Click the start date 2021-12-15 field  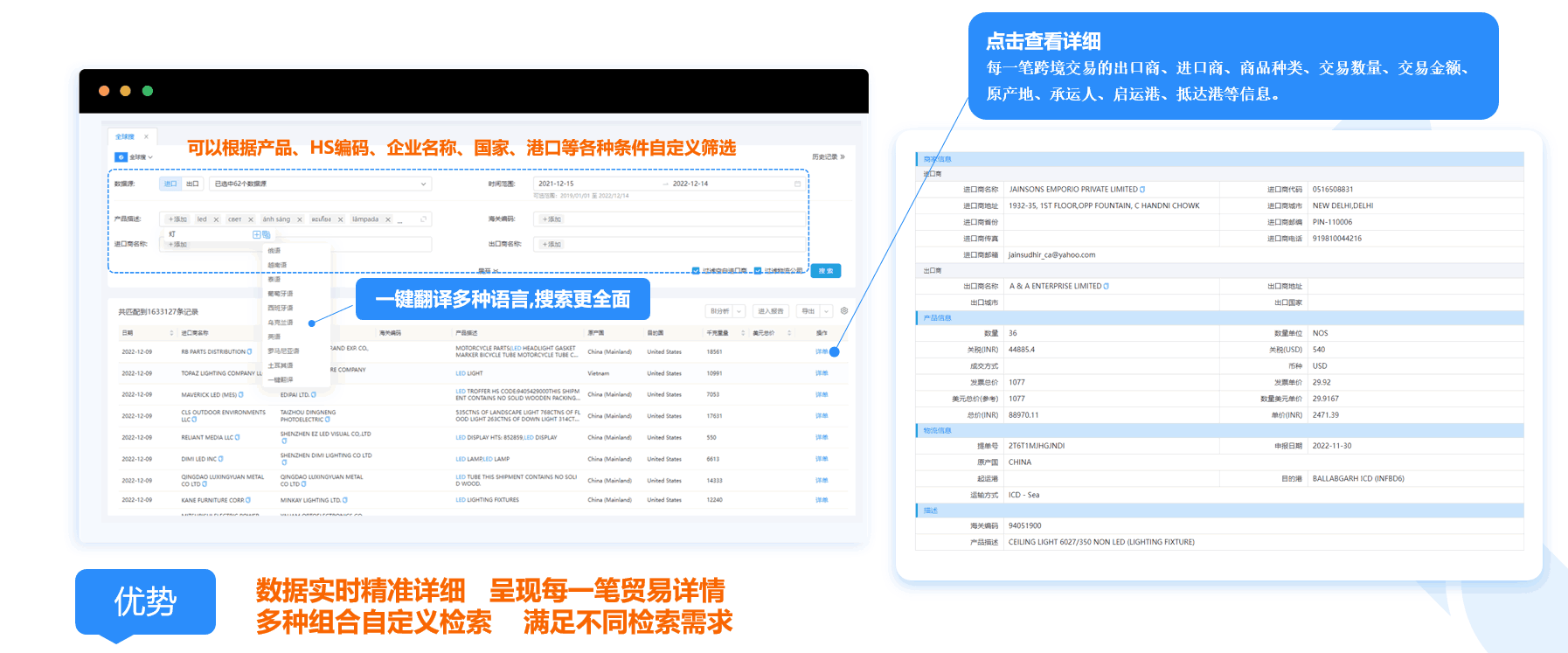coord(557,184)
